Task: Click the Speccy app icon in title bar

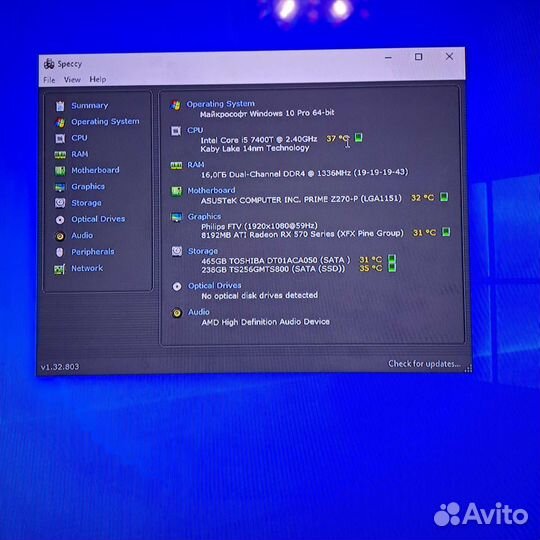Action: click(49, 64)
